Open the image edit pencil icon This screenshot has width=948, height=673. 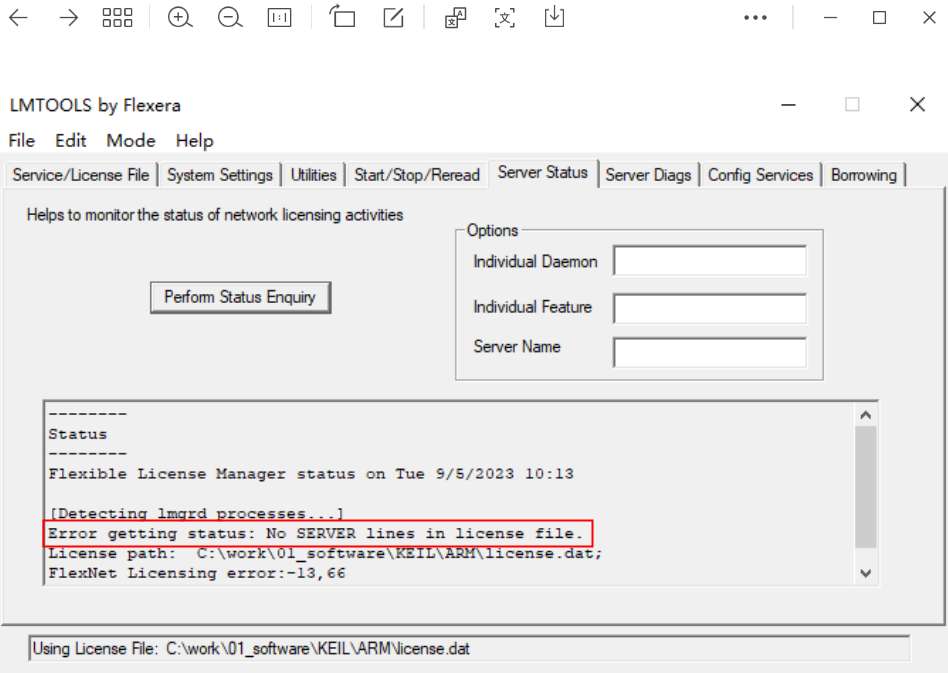(394, 18)
